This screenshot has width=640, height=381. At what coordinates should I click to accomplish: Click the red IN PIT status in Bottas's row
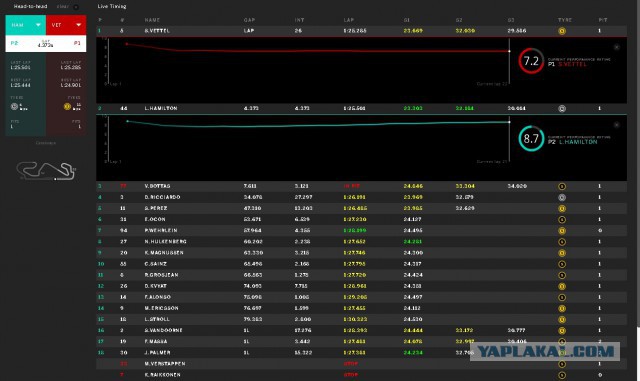[351, 186]
